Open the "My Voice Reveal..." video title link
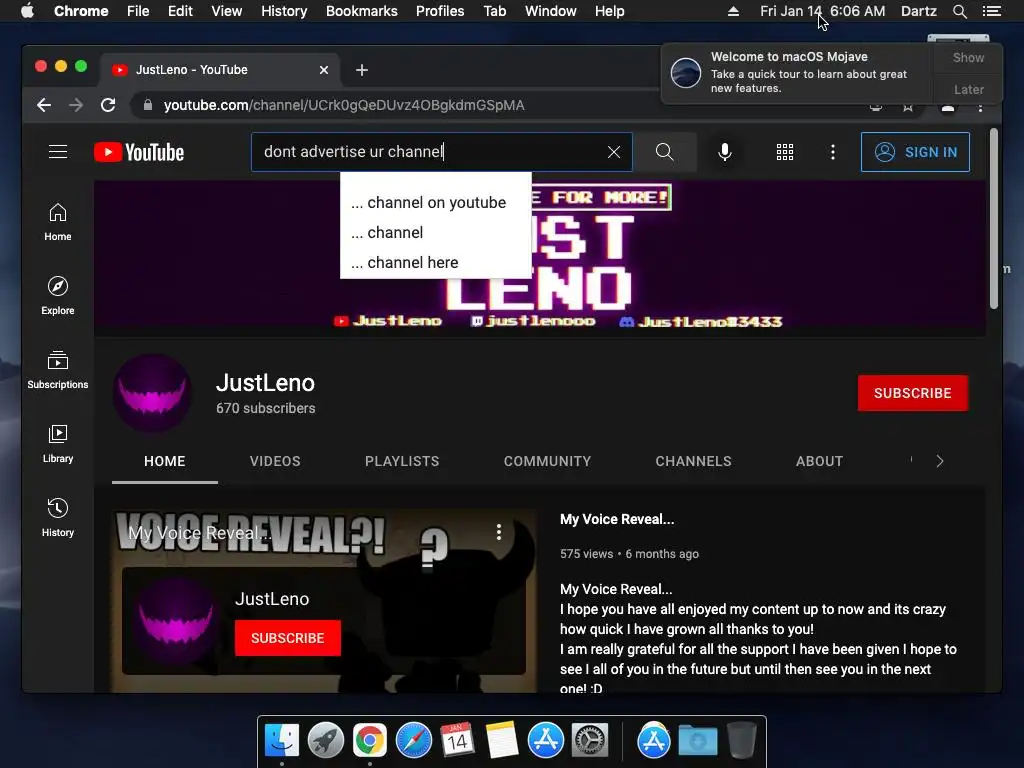Image resolution: width=1024 pixels, height=768 pixels. pyautogui.click(x=617, y=519)
